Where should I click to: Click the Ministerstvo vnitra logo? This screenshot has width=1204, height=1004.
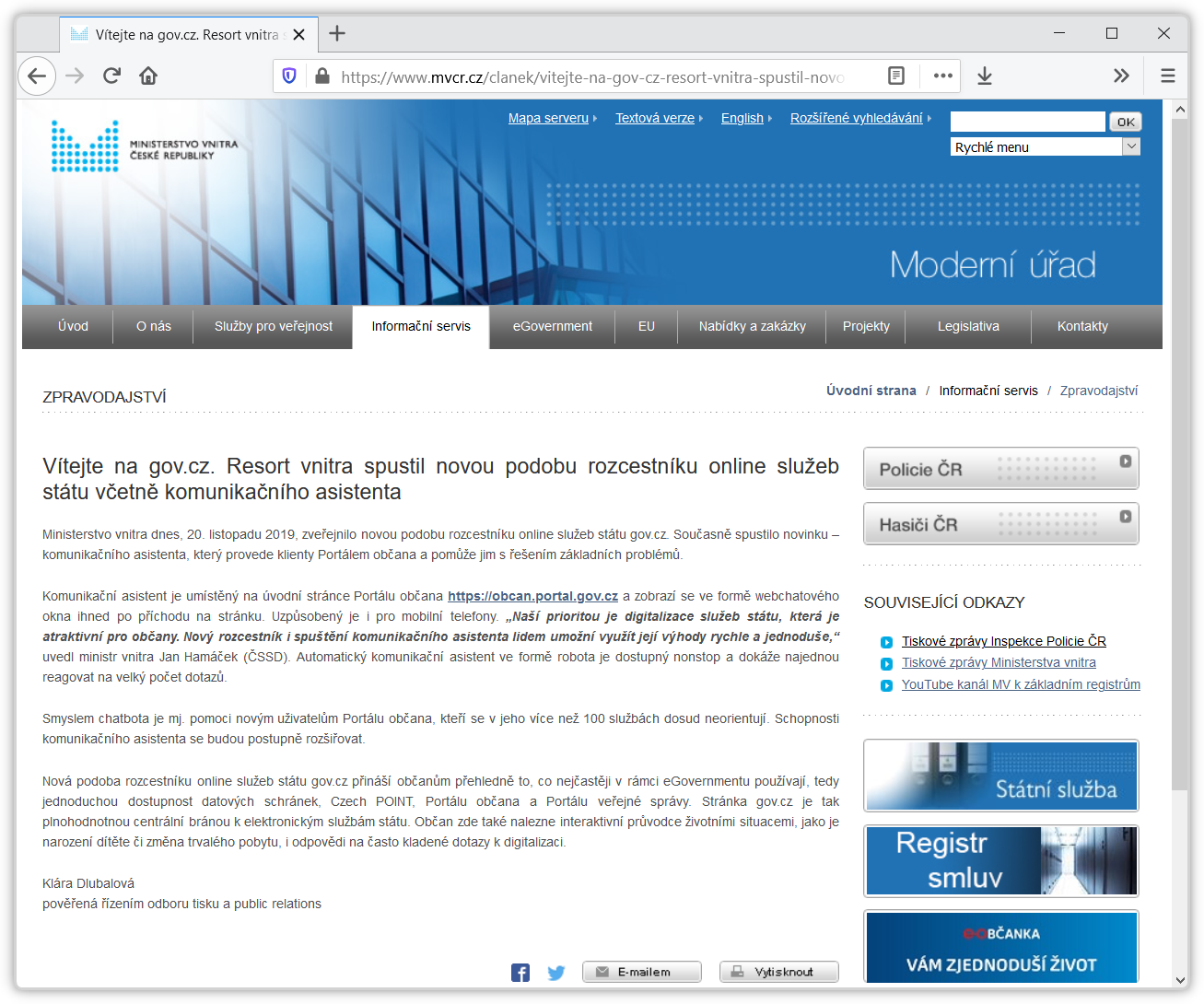coord(145,146)
